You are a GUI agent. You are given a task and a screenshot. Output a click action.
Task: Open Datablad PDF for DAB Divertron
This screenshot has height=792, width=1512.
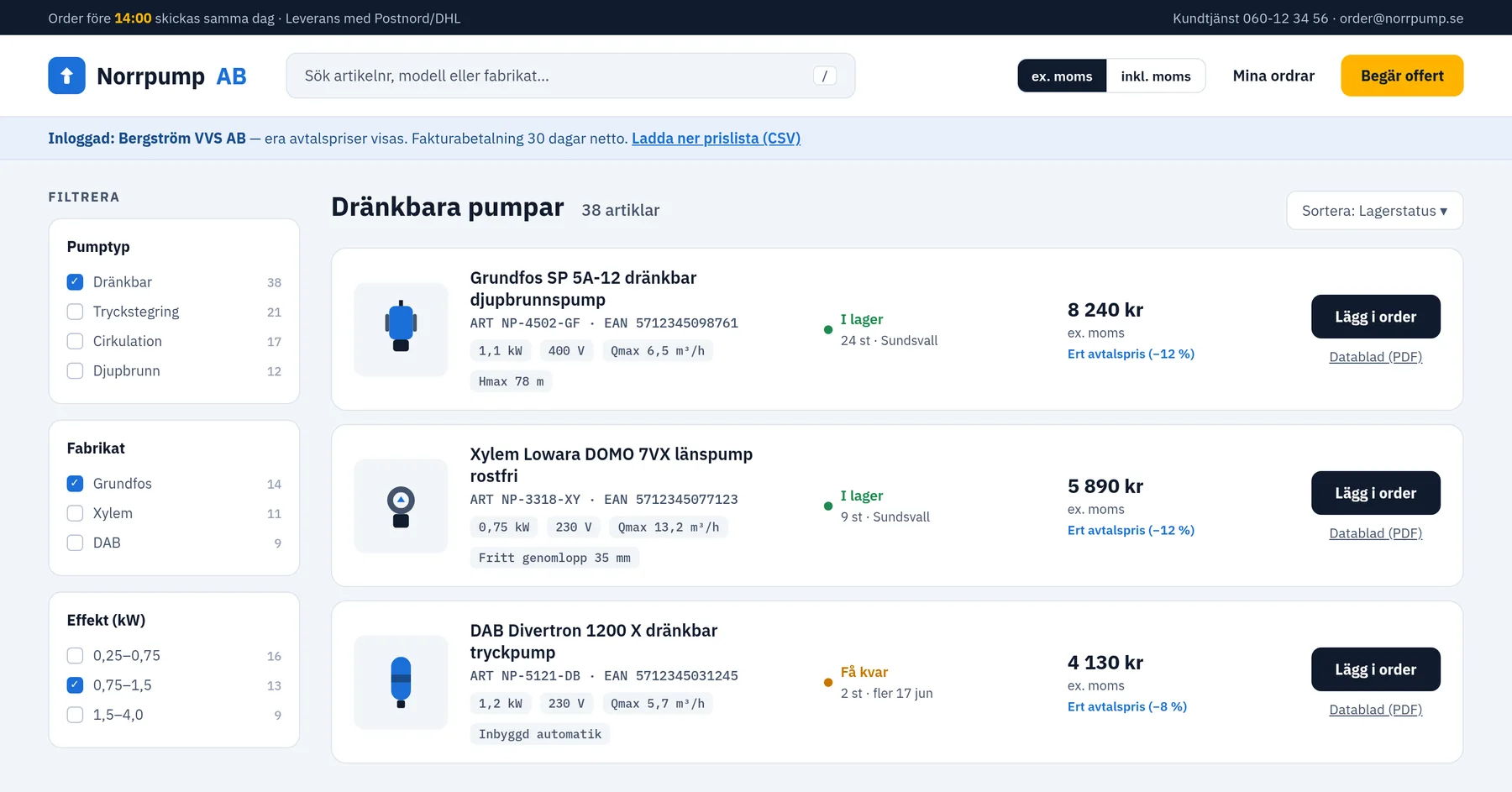(1375, 710)
